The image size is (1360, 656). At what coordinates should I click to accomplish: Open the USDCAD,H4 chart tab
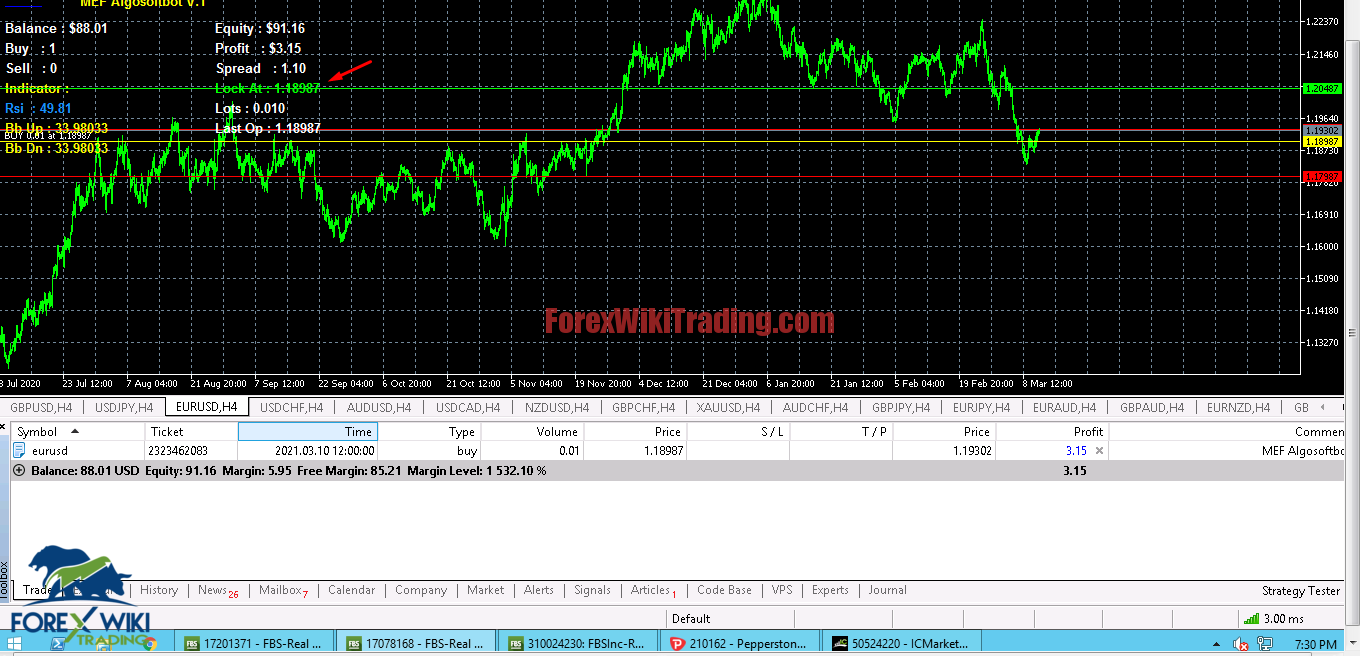466,408
